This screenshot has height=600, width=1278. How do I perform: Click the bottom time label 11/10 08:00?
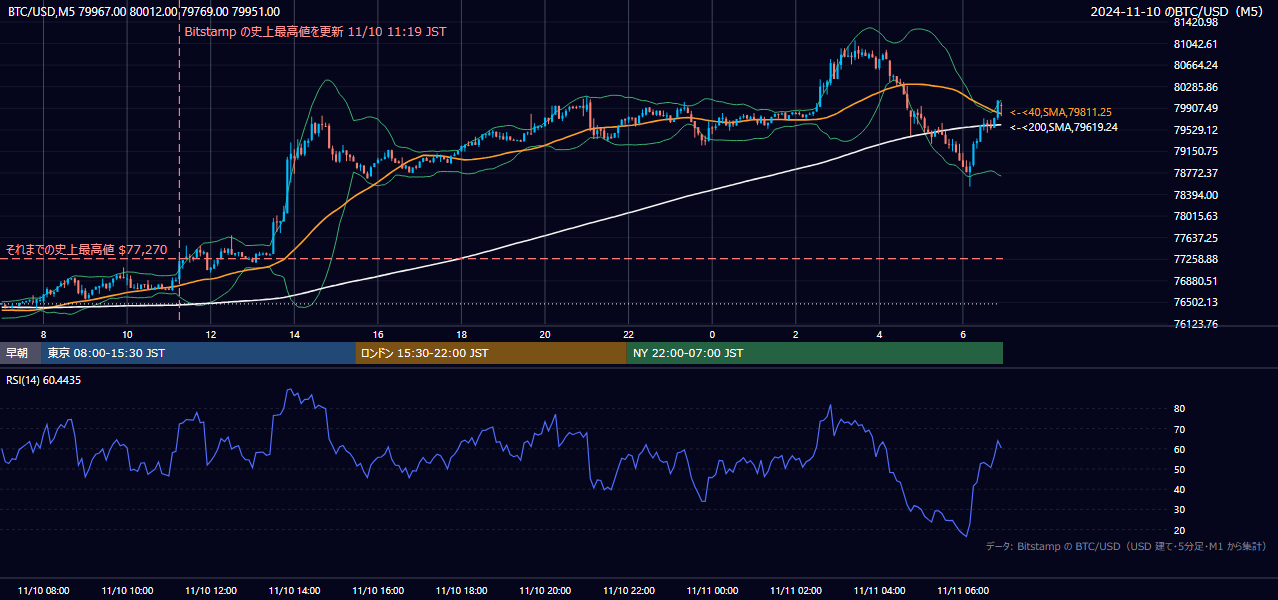pyautogui.click(x=44, y=591)
